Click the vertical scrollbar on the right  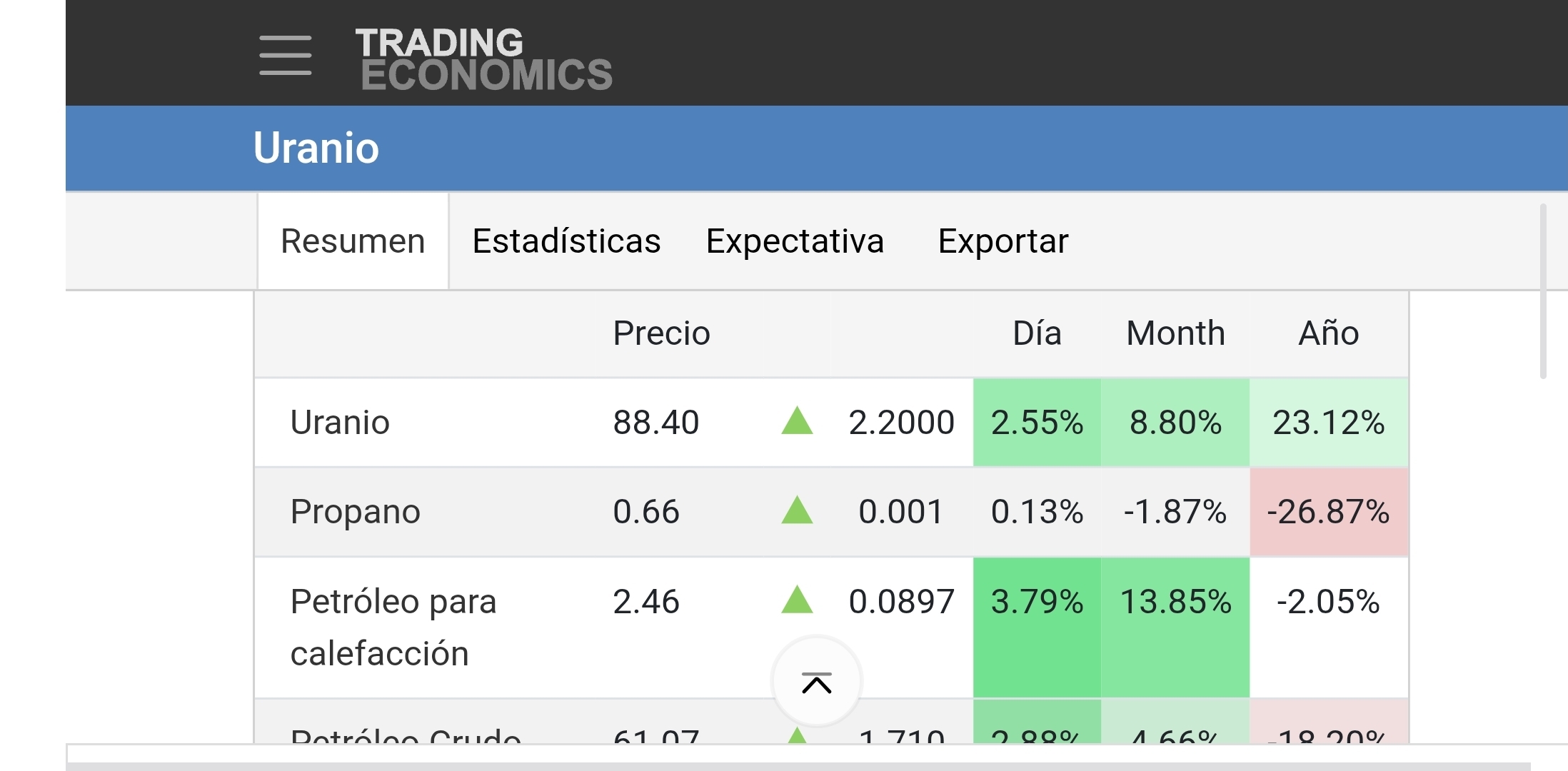[1543, 291]
